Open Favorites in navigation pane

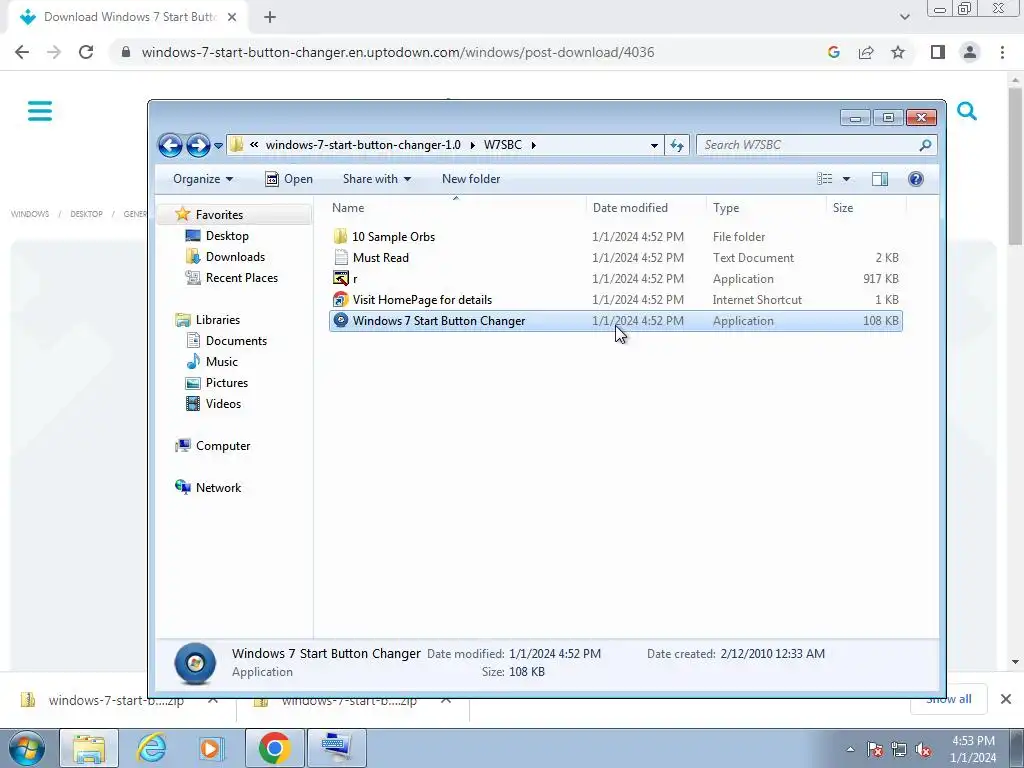click(x=219, y=215)
